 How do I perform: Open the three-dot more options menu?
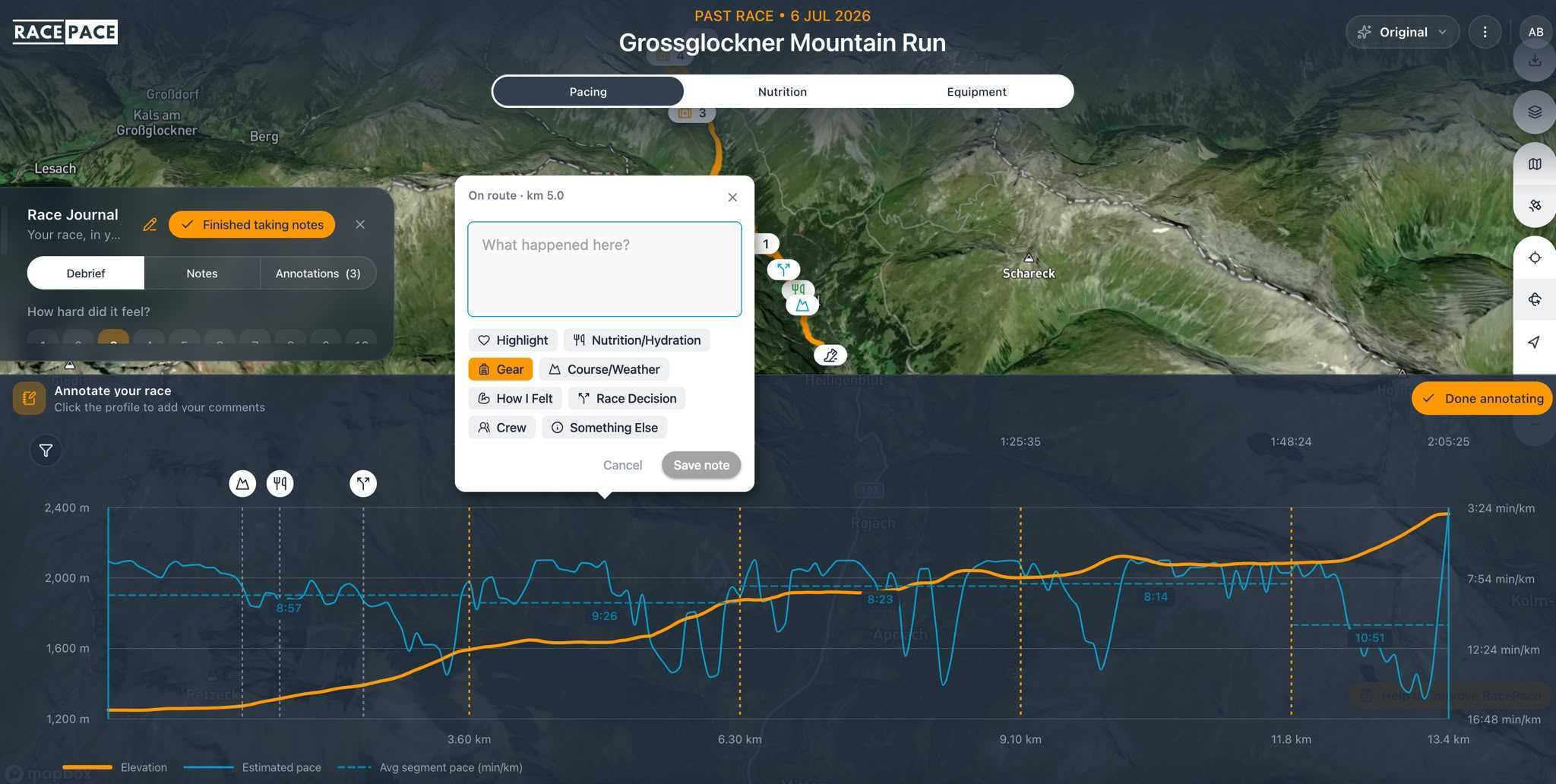pos(1485,32)
